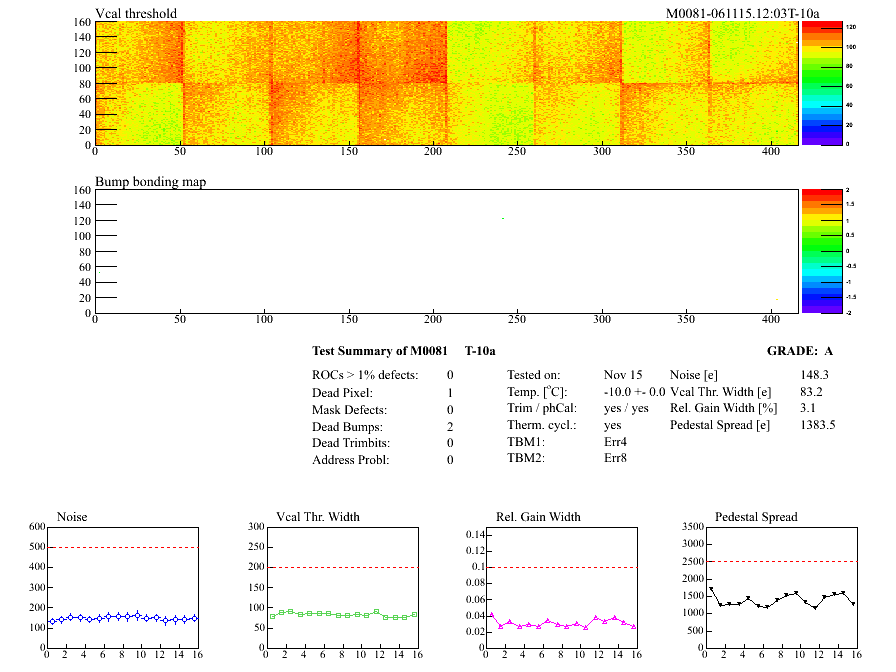Click the 'M0081-061115.12:03T-10a' module label
The image size is (896, 672).
[x=742, y=13]
